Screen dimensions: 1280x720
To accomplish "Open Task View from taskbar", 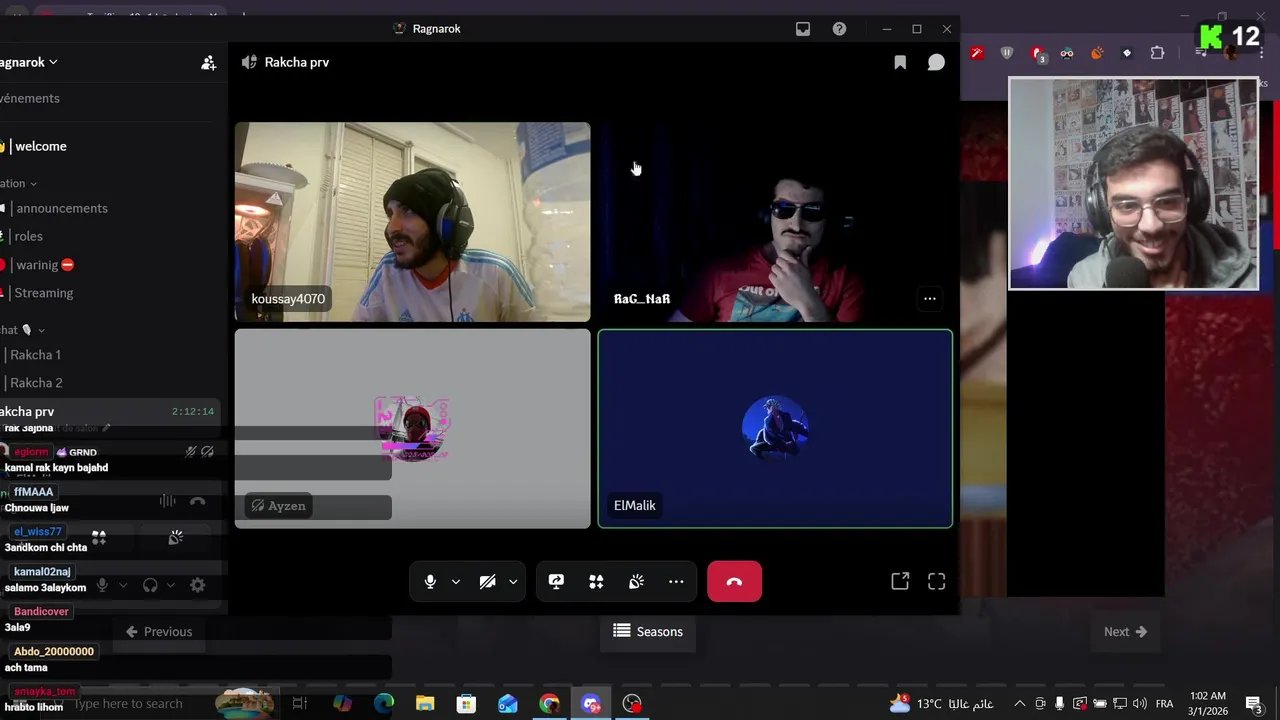I will [x=299, y=704].
